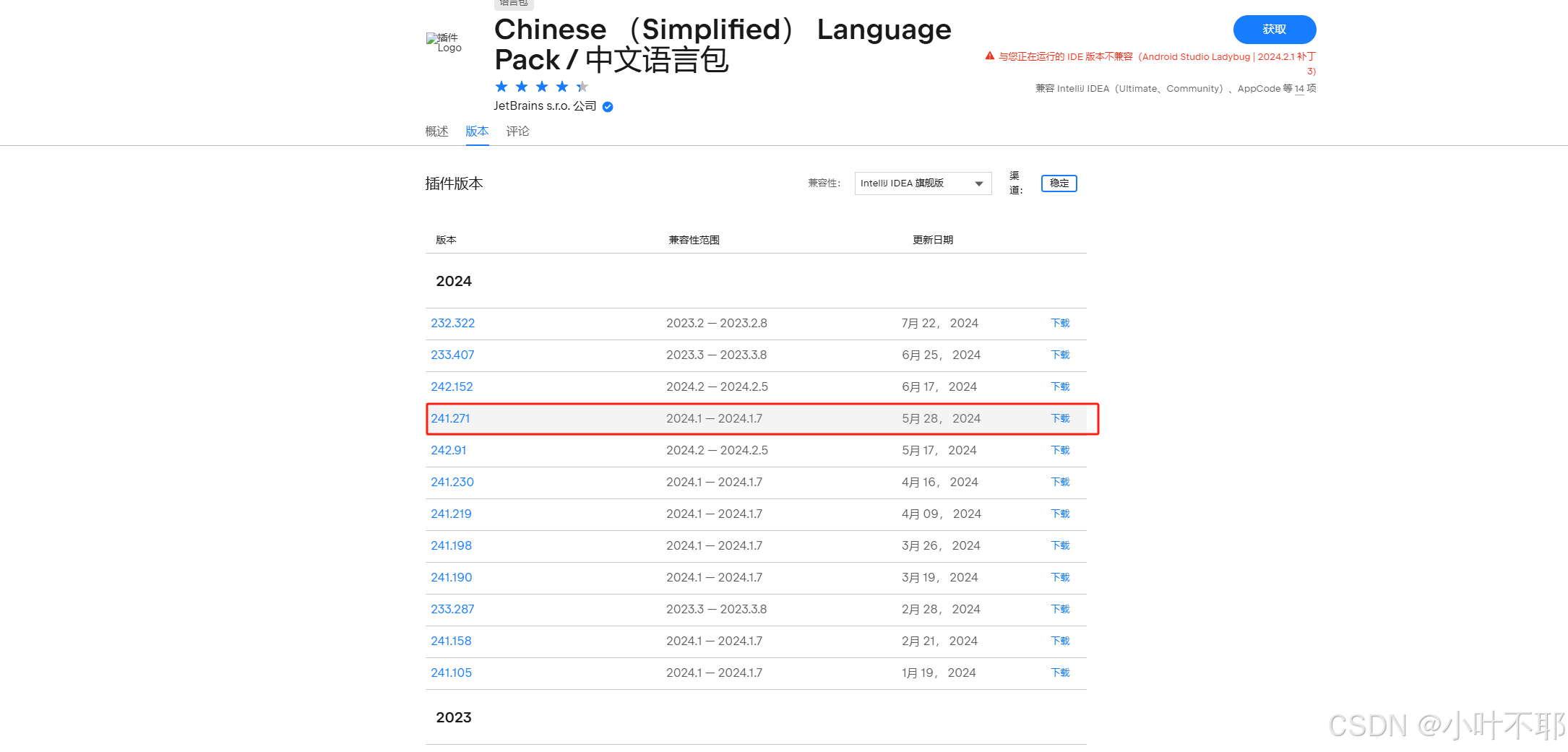The image size is (1568, 752).
Task: Download version 233.287 via 下载
Action: point(1060,610)
